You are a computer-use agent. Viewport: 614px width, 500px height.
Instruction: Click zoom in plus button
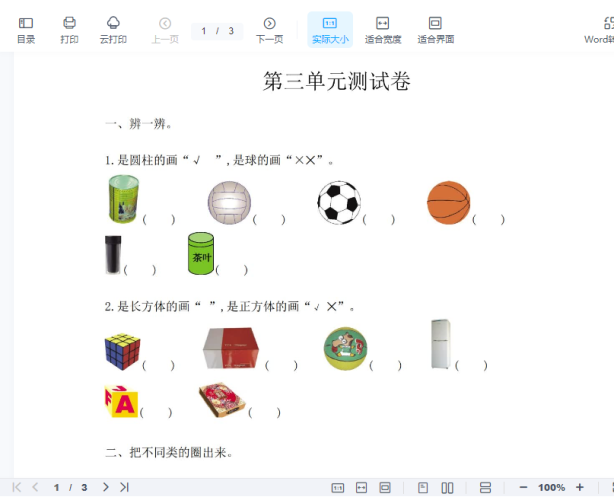pos(580,487)
